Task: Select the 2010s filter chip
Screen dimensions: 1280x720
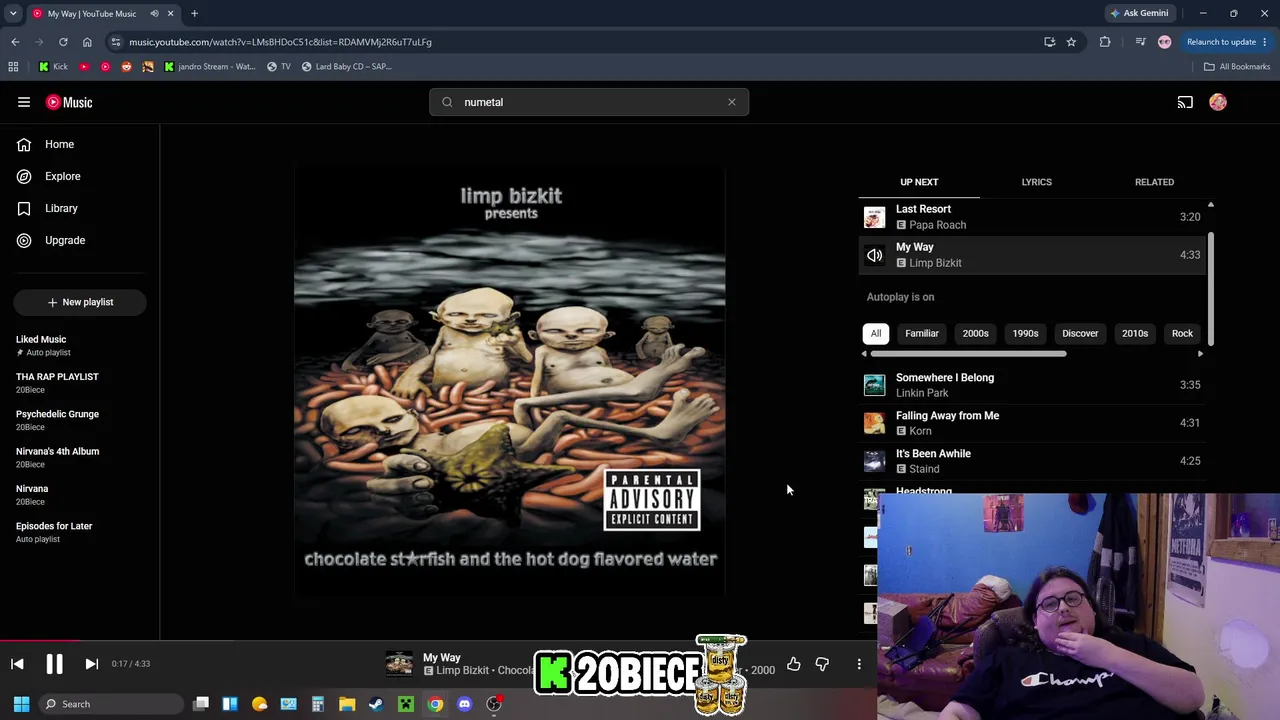Action: (1135, 333)
